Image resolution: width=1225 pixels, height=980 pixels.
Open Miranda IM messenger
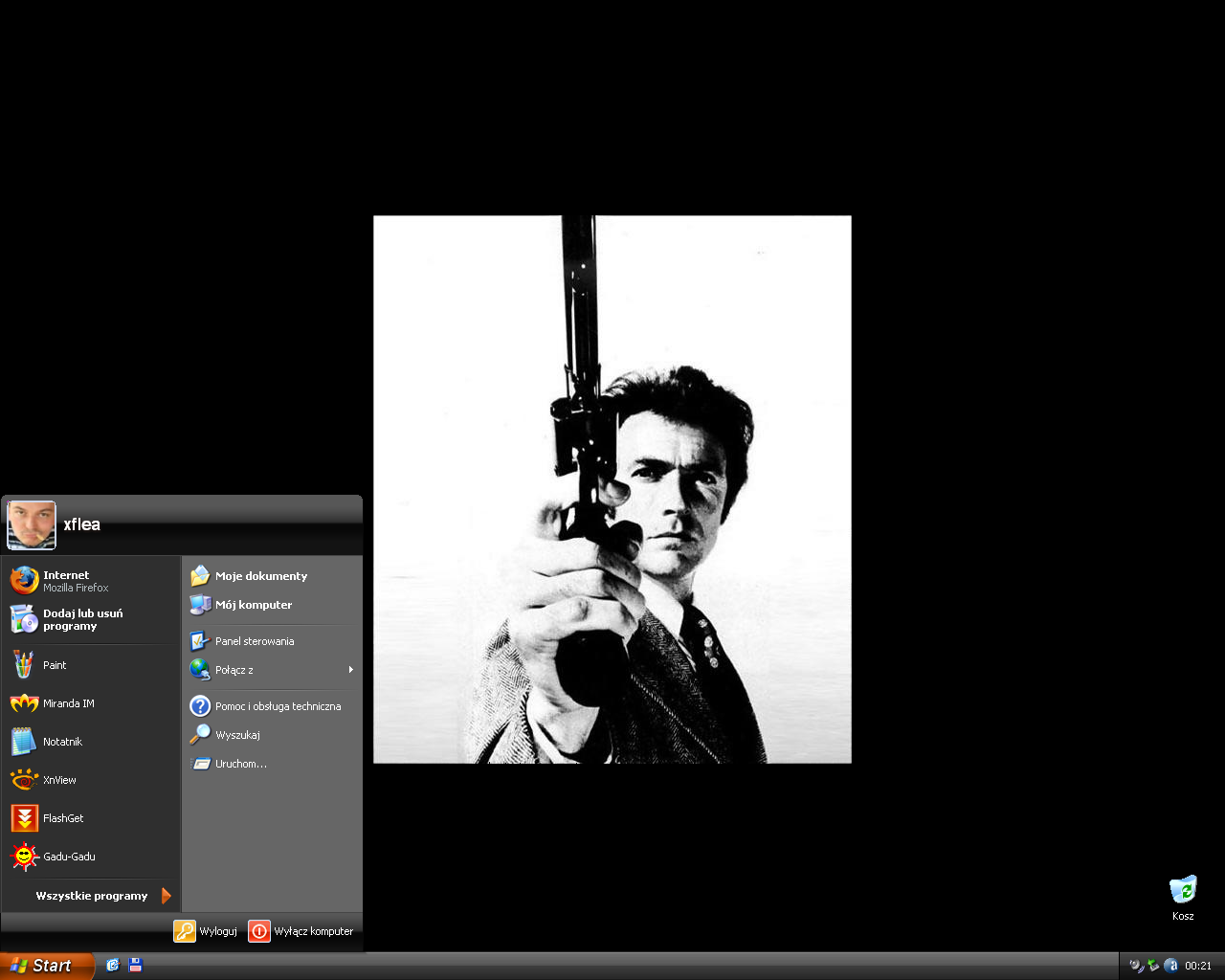tap(67, 703)
